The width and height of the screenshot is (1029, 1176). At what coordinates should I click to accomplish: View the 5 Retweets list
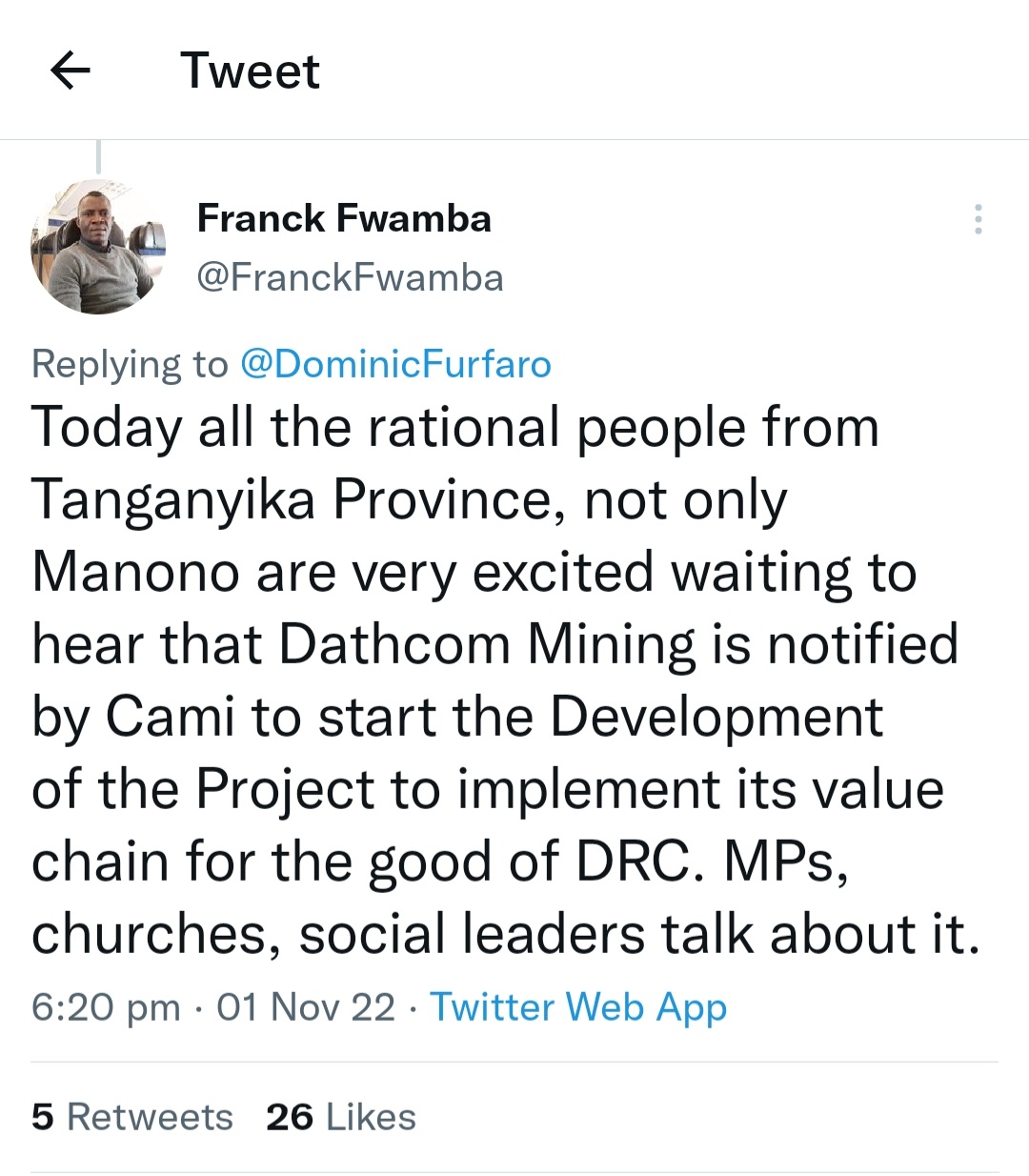(x=132, y=1117)
